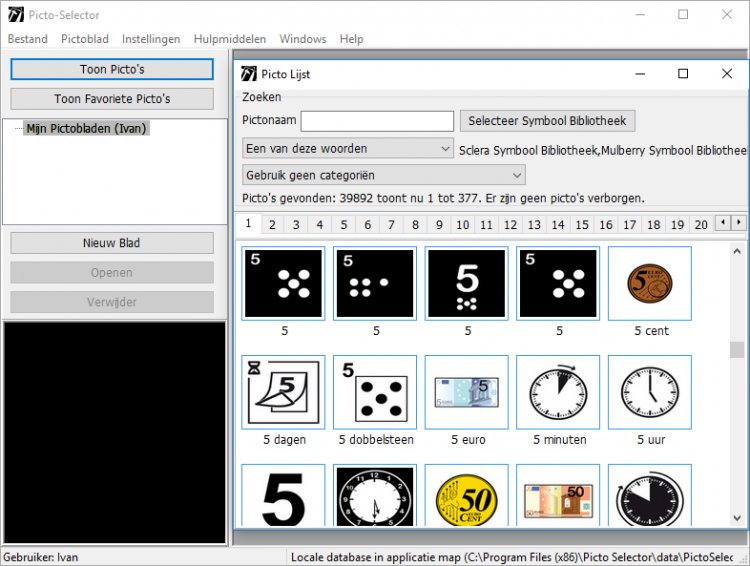
Task: Select Mijn Pictobladen (Ivan) tree item
Action: [x=86, y=129]
